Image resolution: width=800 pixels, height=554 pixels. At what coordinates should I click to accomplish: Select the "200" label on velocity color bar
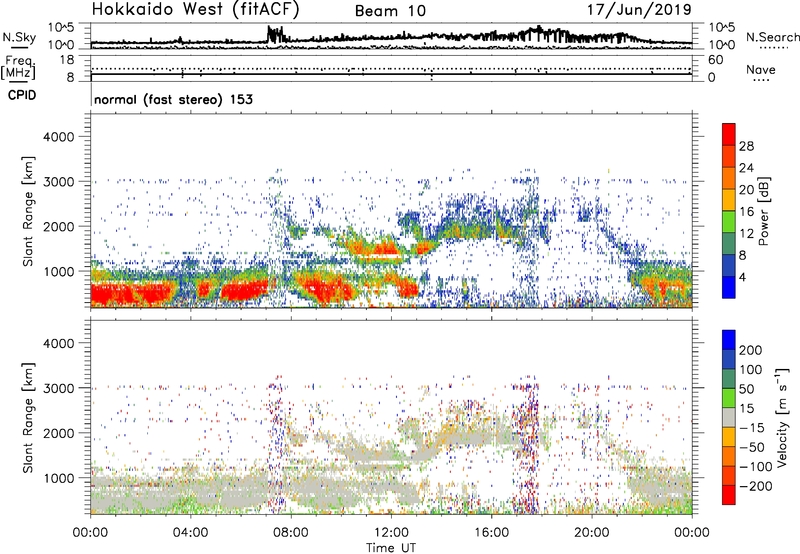(x=751, y=350)
